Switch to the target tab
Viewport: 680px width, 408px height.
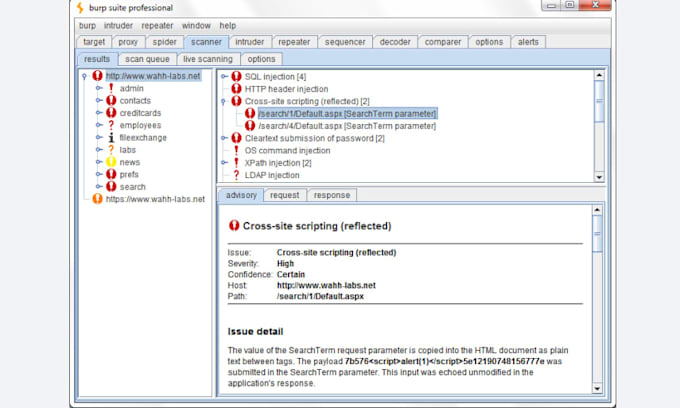94,42
